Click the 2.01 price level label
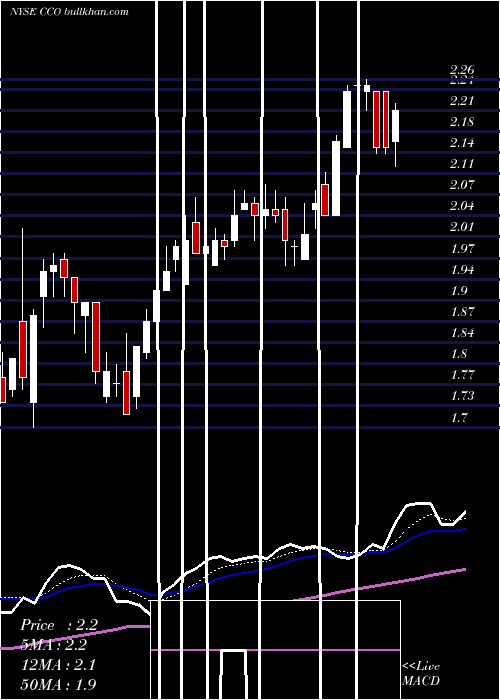 pos(462,227)
